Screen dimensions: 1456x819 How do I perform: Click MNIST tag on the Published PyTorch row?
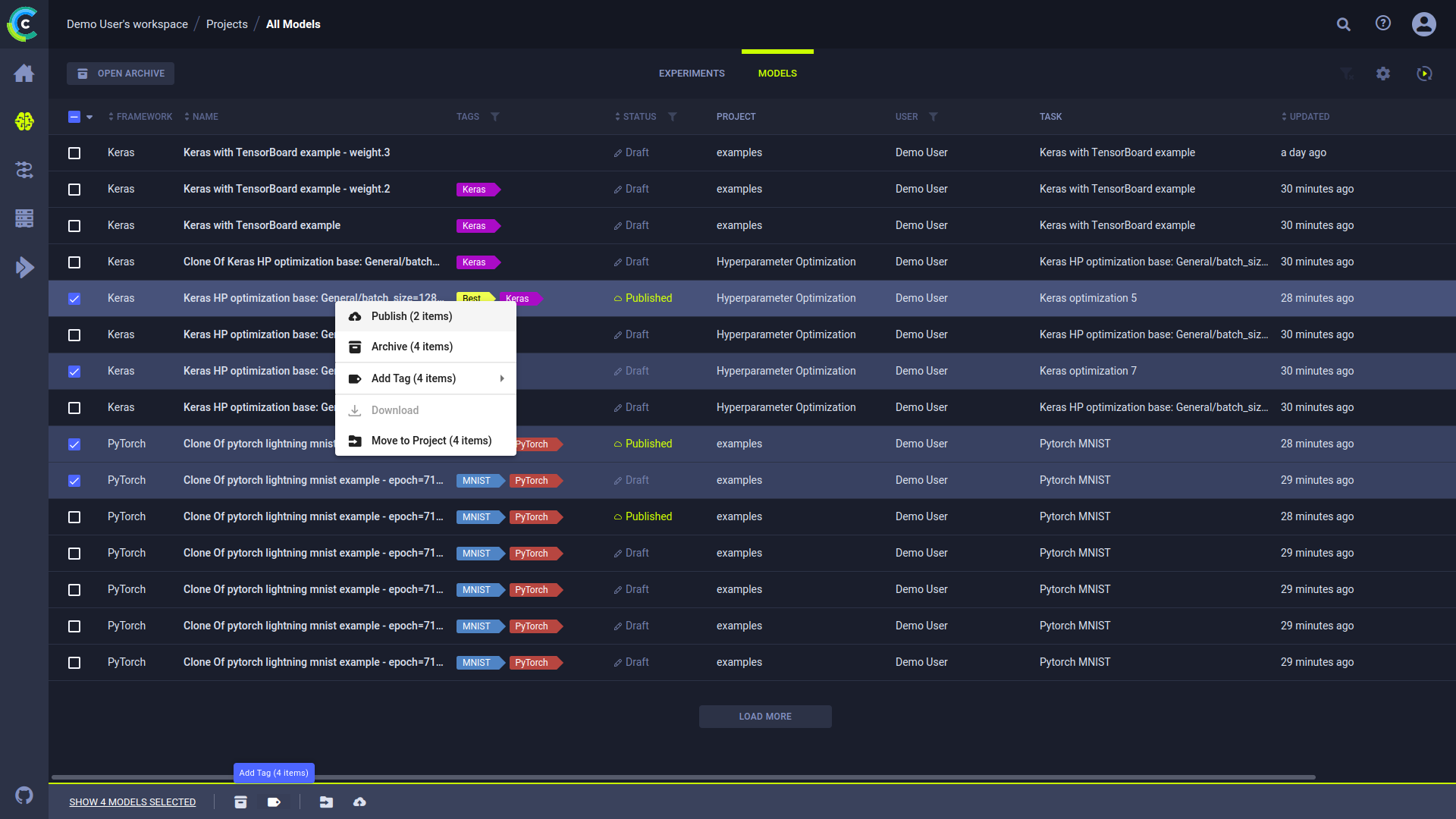(x=480, y=517)
